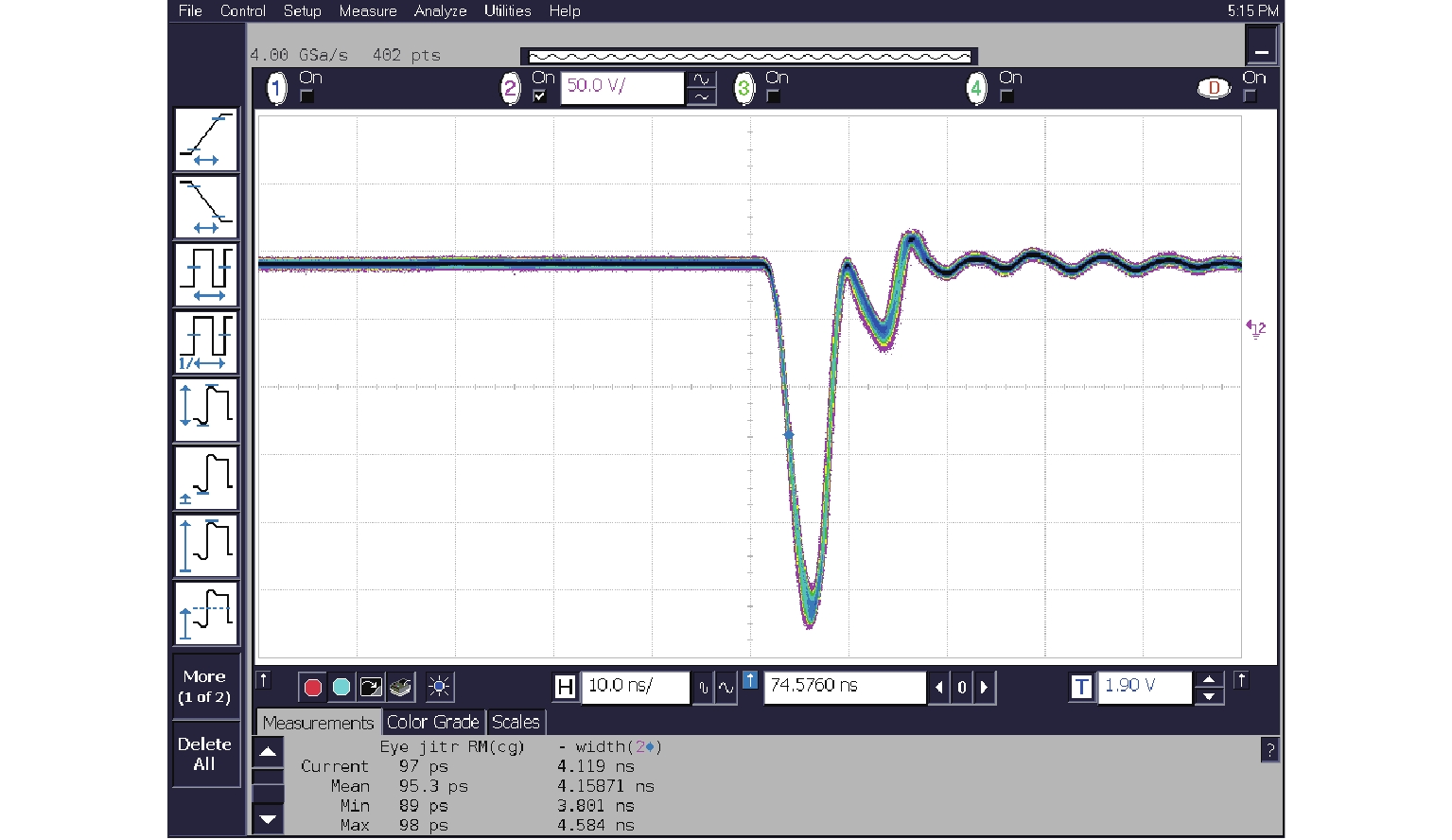Image resolution: width=1452 pixels, height=840 pixels.
Task: Select the rise time measurement icon
Action: point(206,139)
